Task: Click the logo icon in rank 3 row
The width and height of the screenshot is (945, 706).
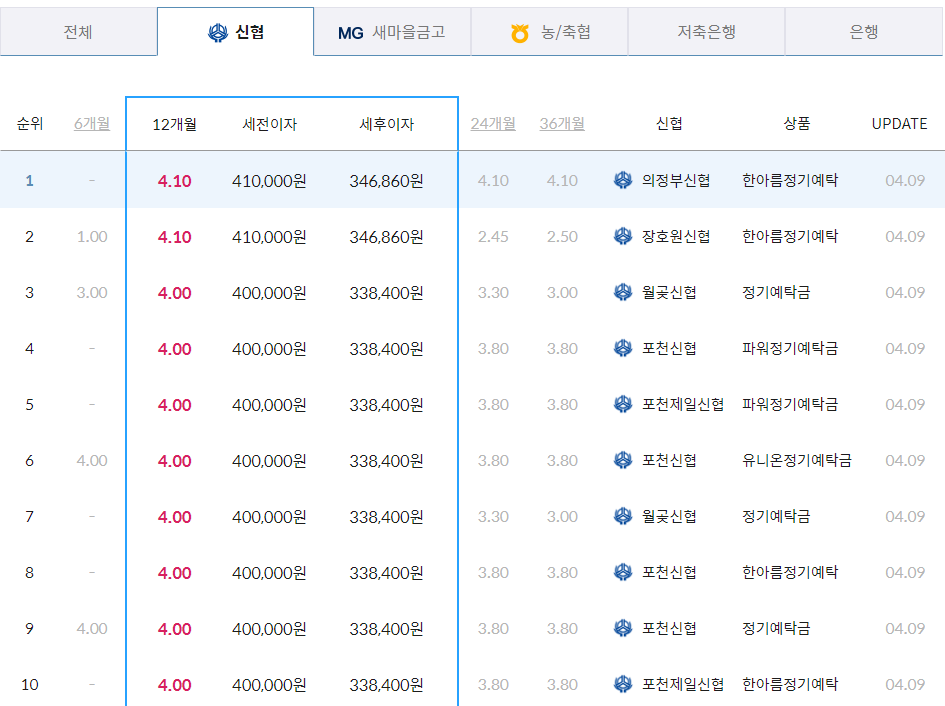Action: pos(623,292)
